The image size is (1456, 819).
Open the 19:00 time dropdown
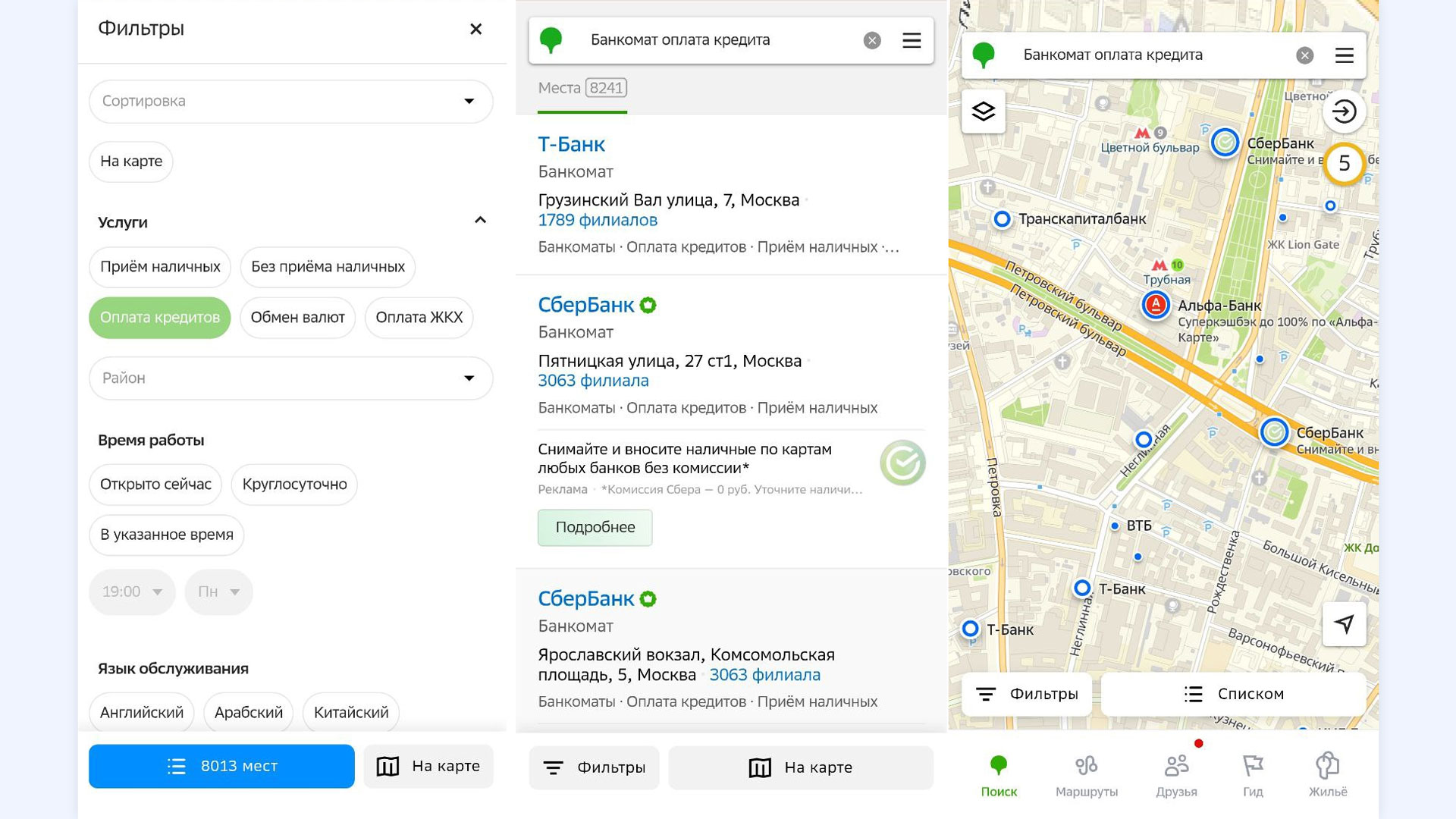(132, 591)
